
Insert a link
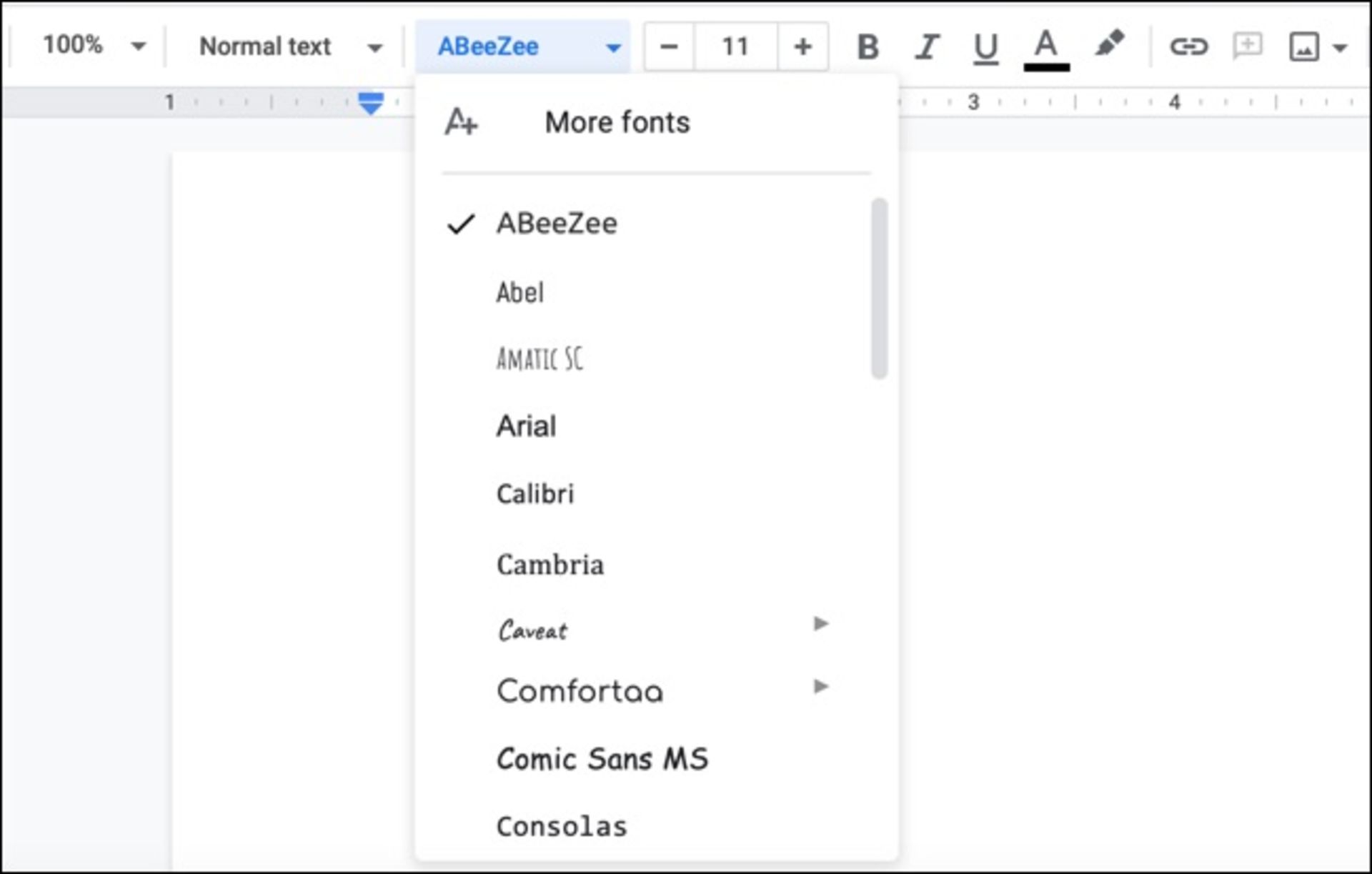pyautogui.click(x=1190, y=47)
